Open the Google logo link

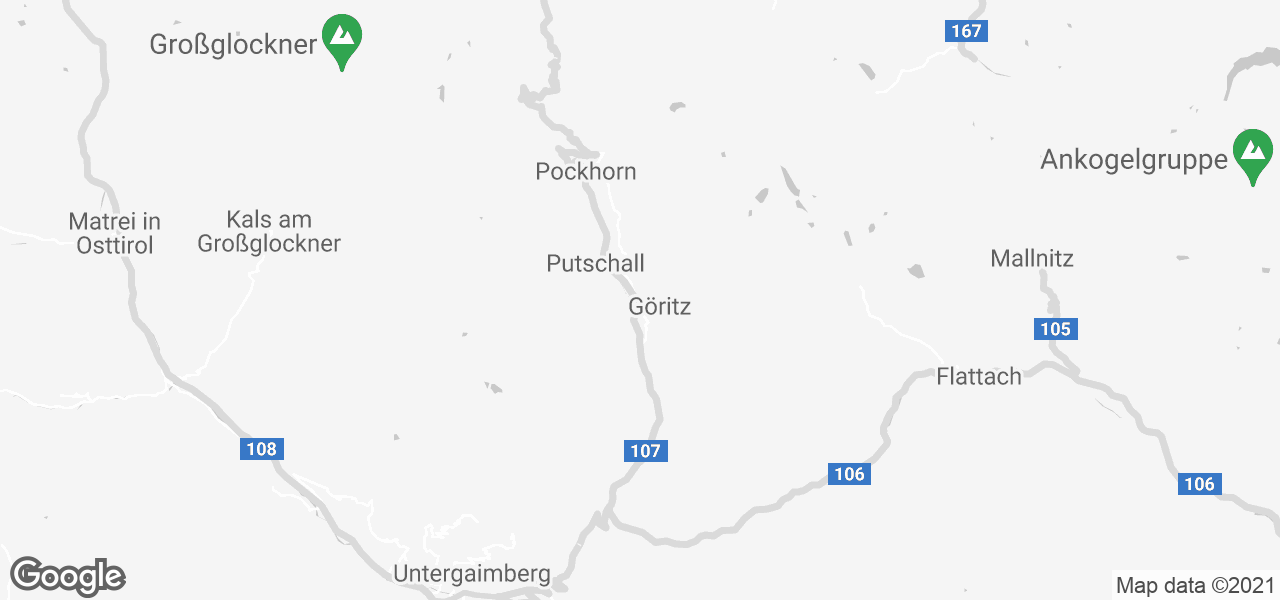(x=67, y=576)
